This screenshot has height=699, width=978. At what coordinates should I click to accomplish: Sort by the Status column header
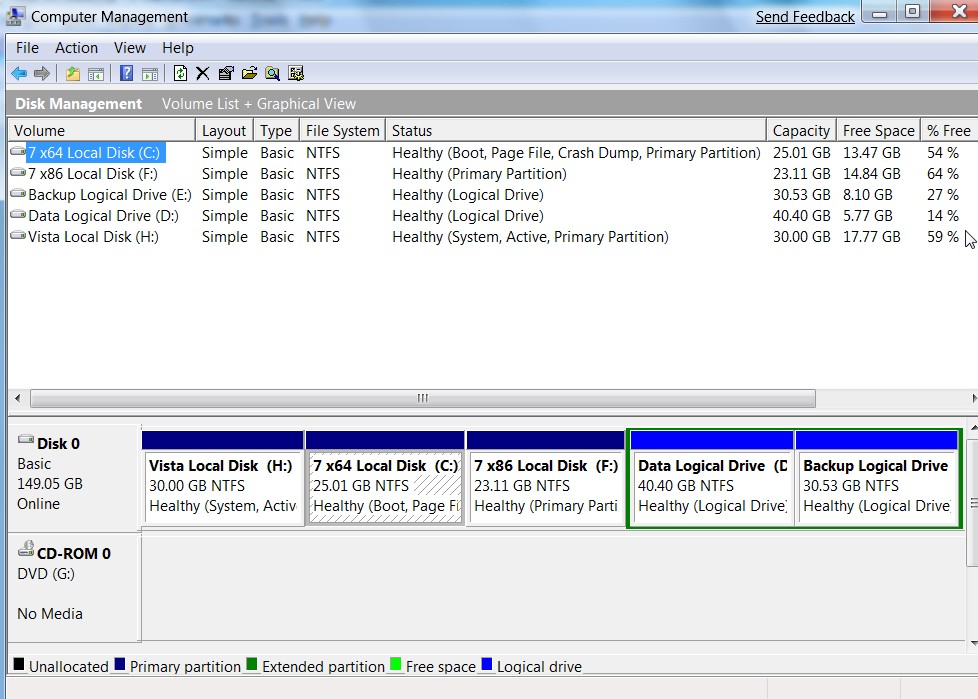tap(576, 130)
